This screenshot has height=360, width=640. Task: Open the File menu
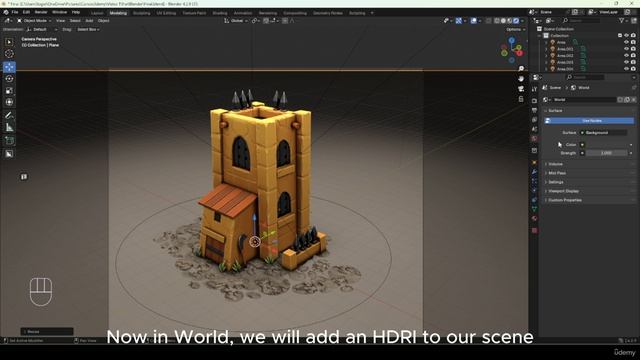(x=15, y=12)
